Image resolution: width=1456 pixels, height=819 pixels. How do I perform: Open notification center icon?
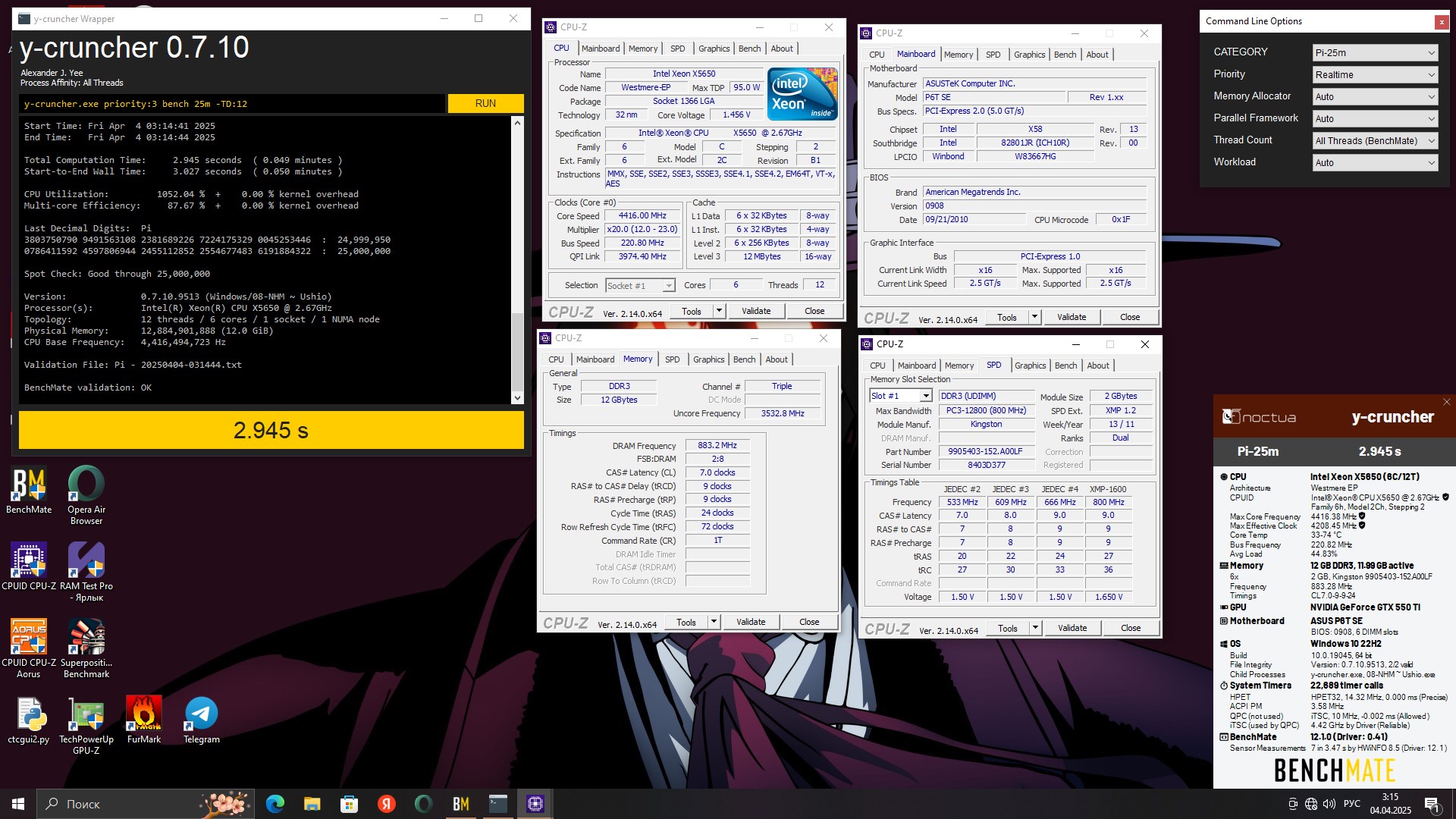(1432, 804)
